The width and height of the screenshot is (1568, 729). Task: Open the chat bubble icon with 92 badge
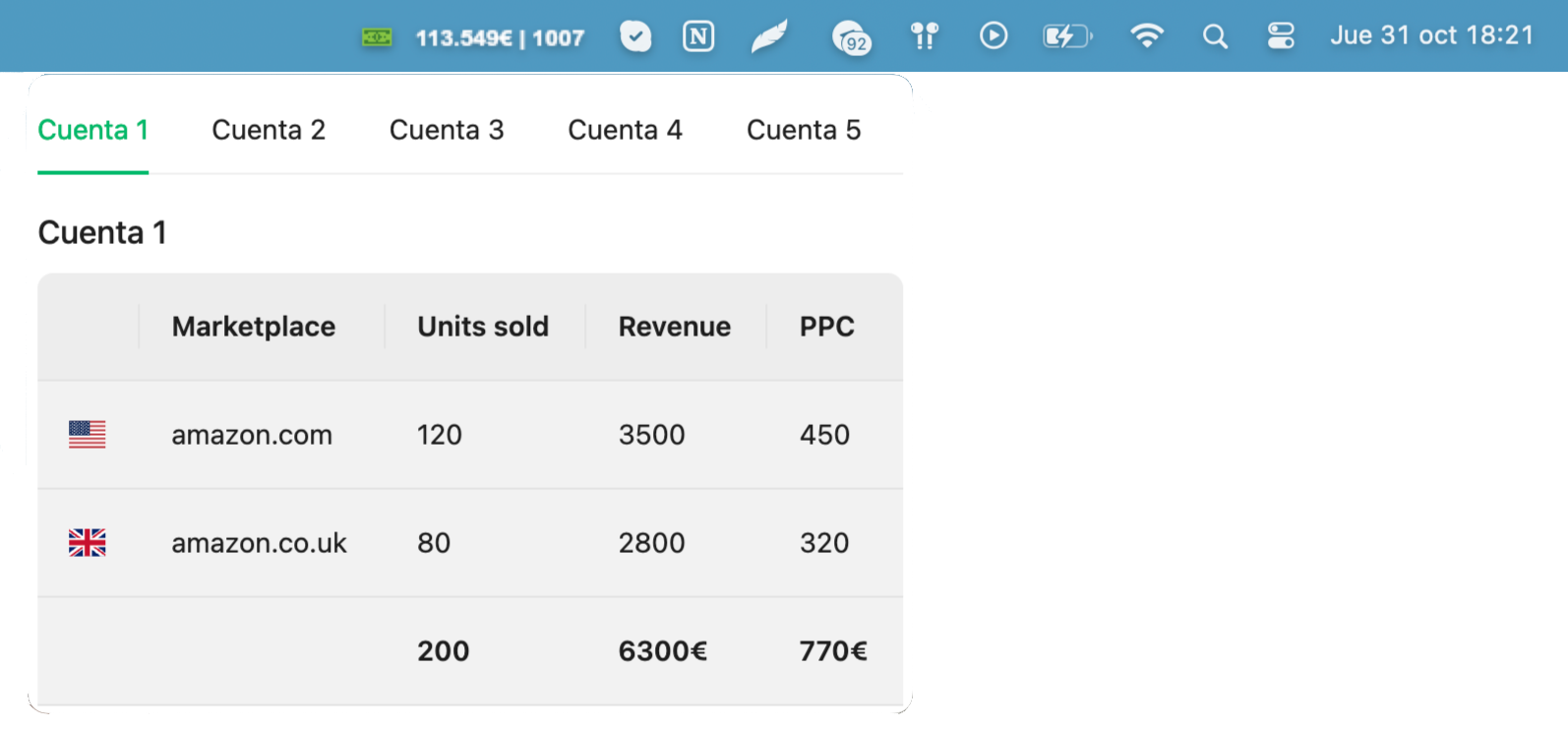[852, 38]
